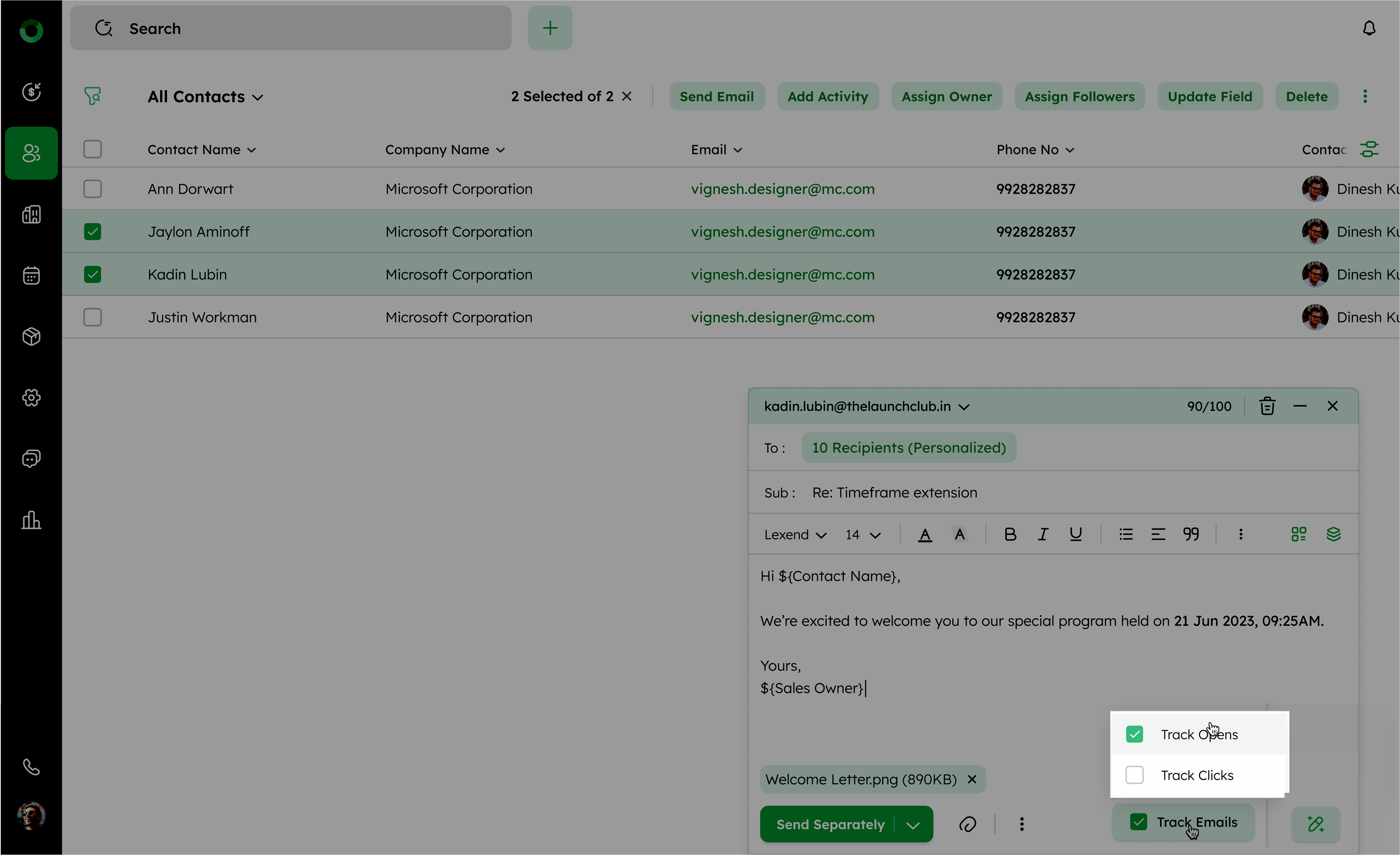
Task: Select the Ann Dorwart row checkbox
Action: [92, 188]
